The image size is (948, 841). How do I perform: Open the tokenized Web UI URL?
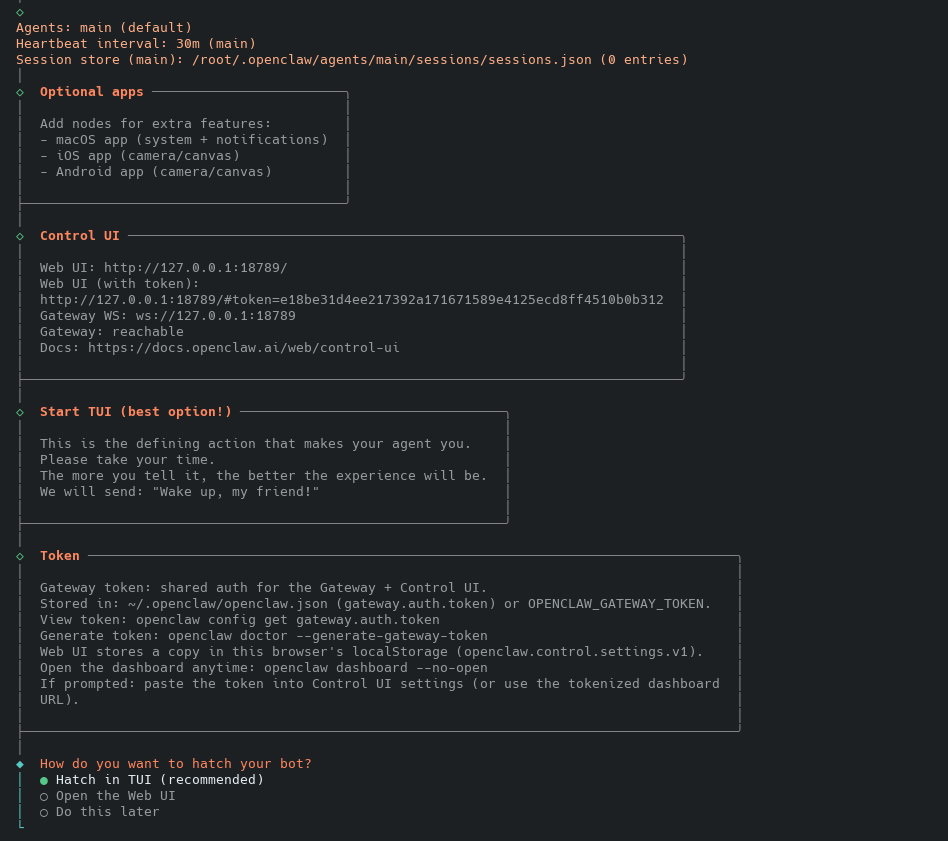(351, 300)
